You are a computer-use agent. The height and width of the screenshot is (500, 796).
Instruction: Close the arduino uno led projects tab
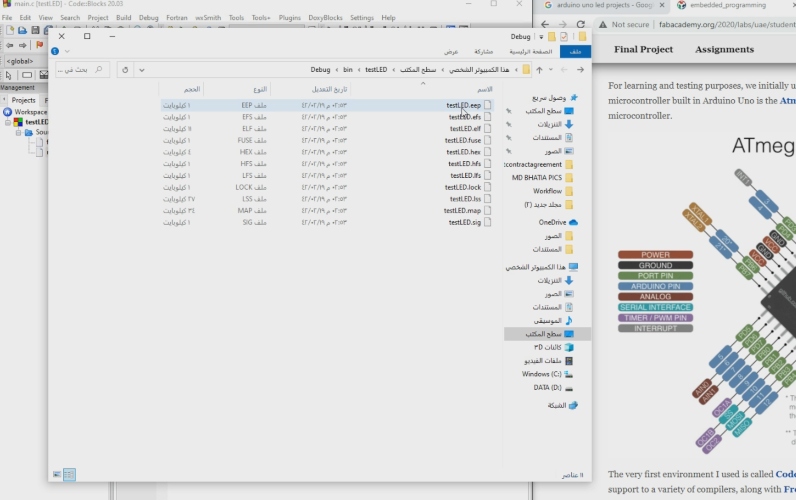pyautogui.click(x=661, y=5)
